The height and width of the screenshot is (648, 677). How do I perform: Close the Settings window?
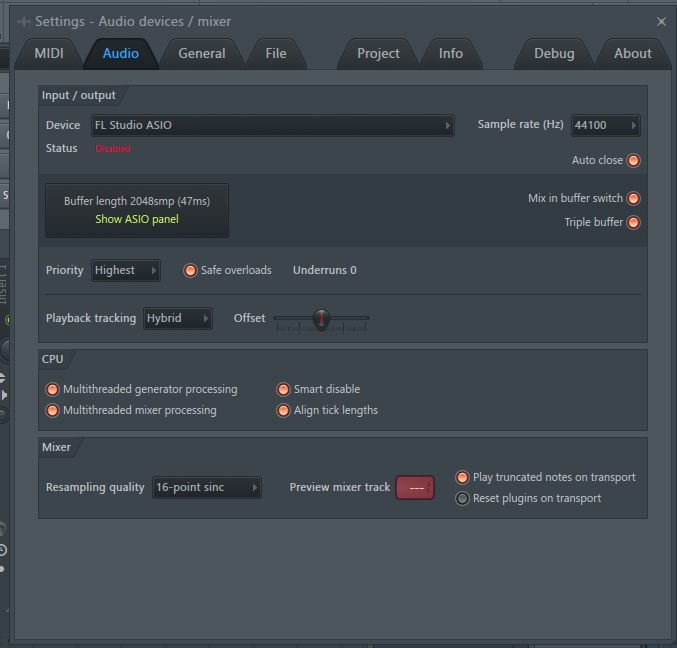[661, 21]
